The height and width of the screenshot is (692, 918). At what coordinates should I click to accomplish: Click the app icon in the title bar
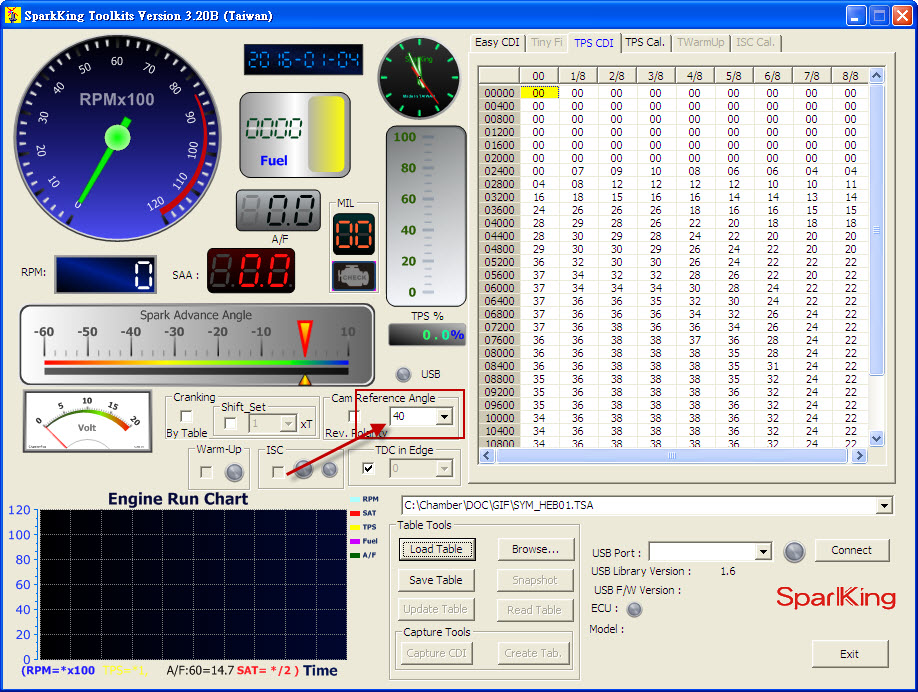[13, 15]
